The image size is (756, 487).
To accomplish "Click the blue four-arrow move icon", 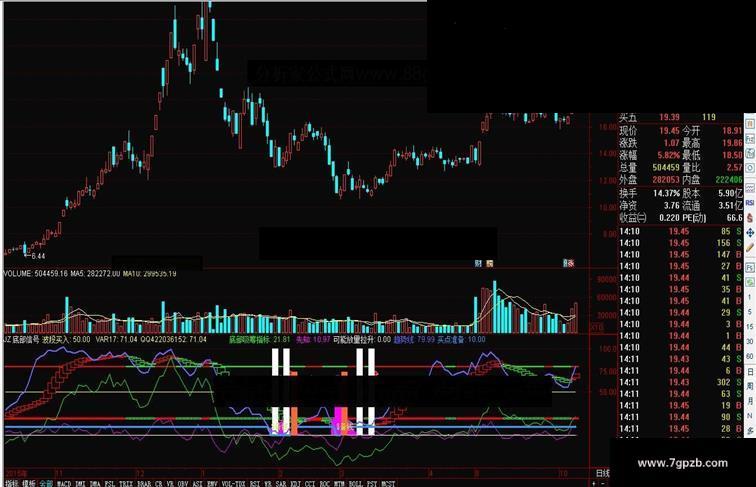I will point(750,233).
